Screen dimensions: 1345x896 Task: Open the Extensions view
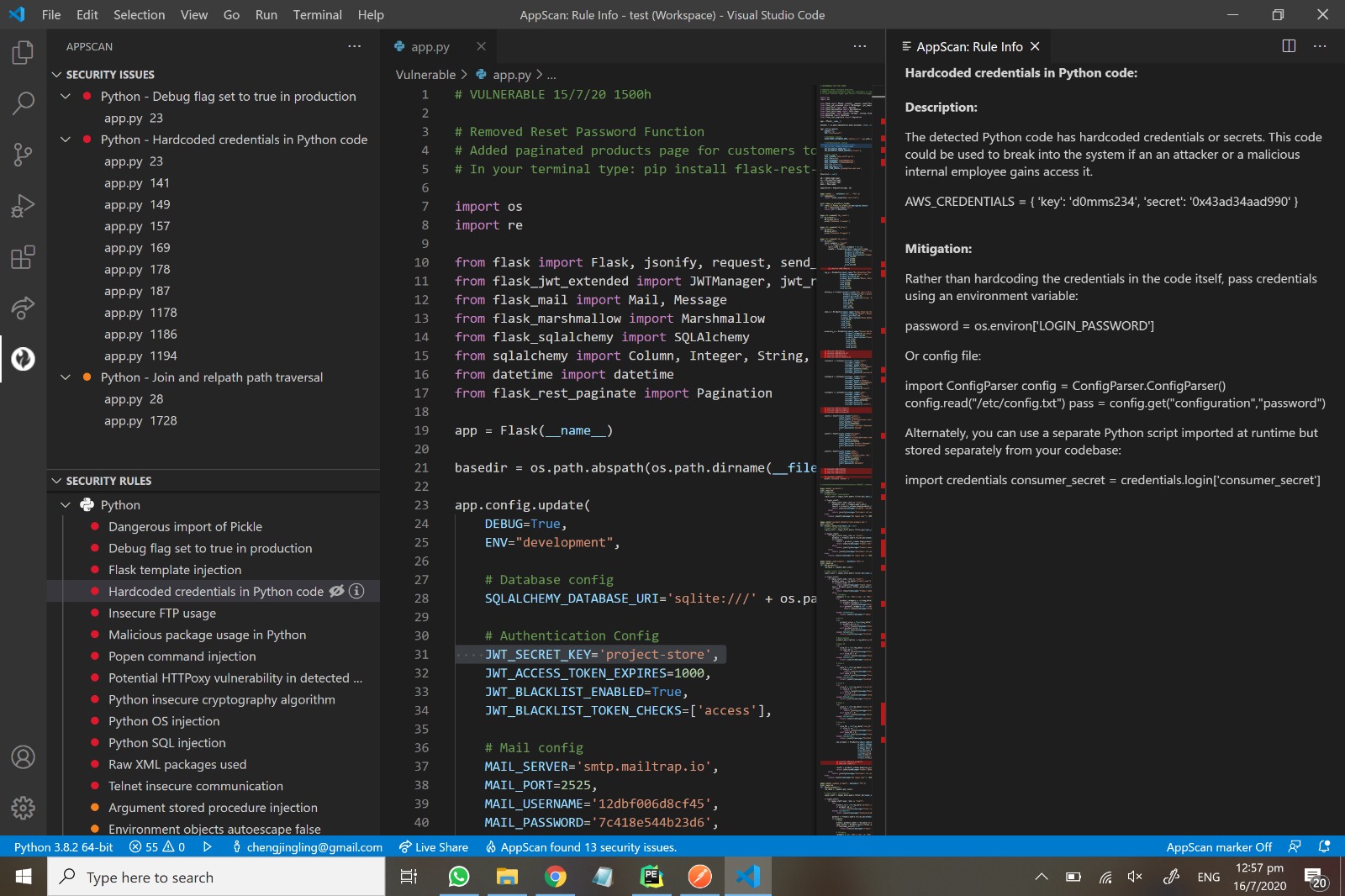point(23,257)
